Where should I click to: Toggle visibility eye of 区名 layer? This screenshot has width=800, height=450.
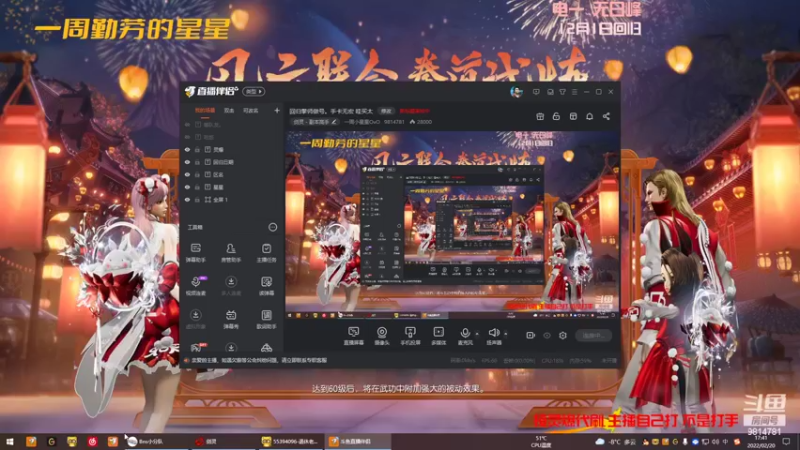[x=187, y=174]
